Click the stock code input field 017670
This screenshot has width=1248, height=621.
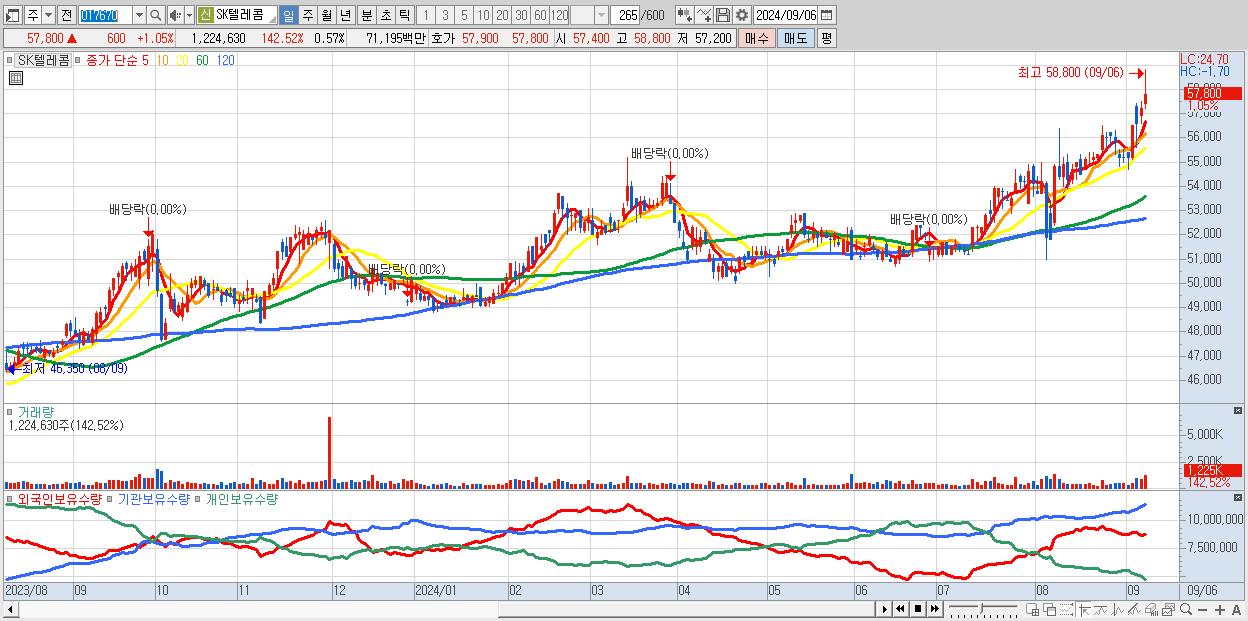pyautogui.click(x=105, y=16)
